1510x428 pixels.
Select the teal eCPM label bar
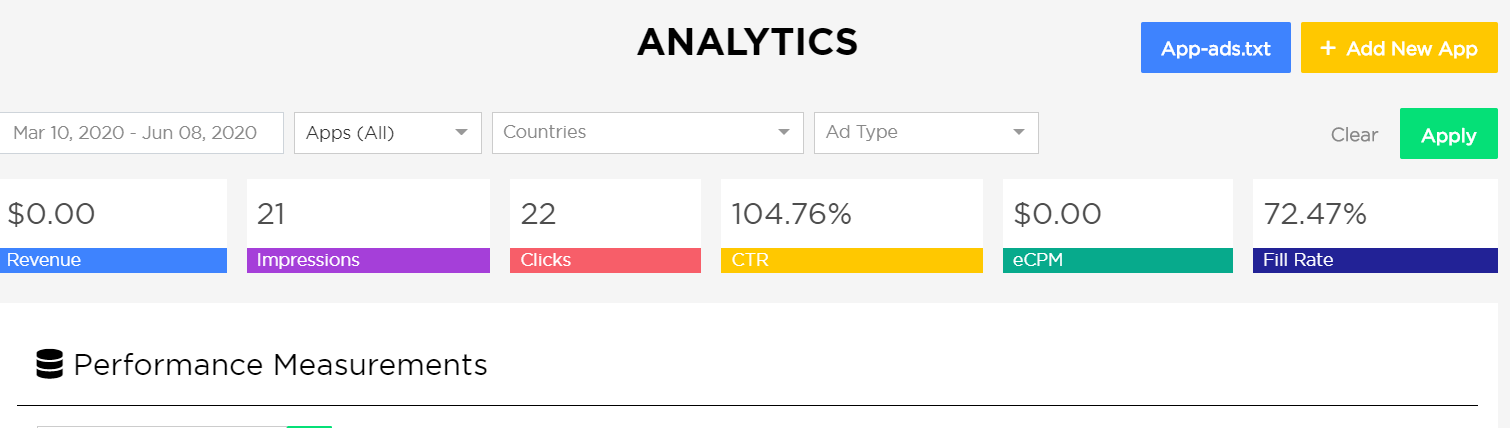(x=1117, y=260)
